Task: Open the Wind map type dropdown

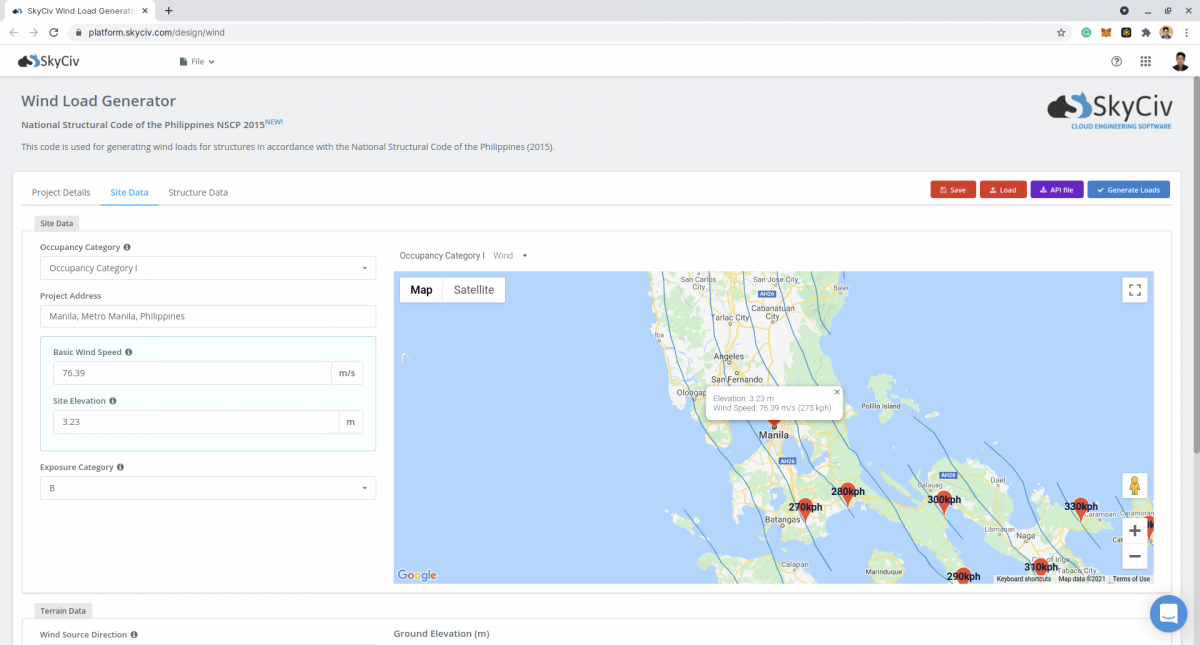Action: pos(510,256)
